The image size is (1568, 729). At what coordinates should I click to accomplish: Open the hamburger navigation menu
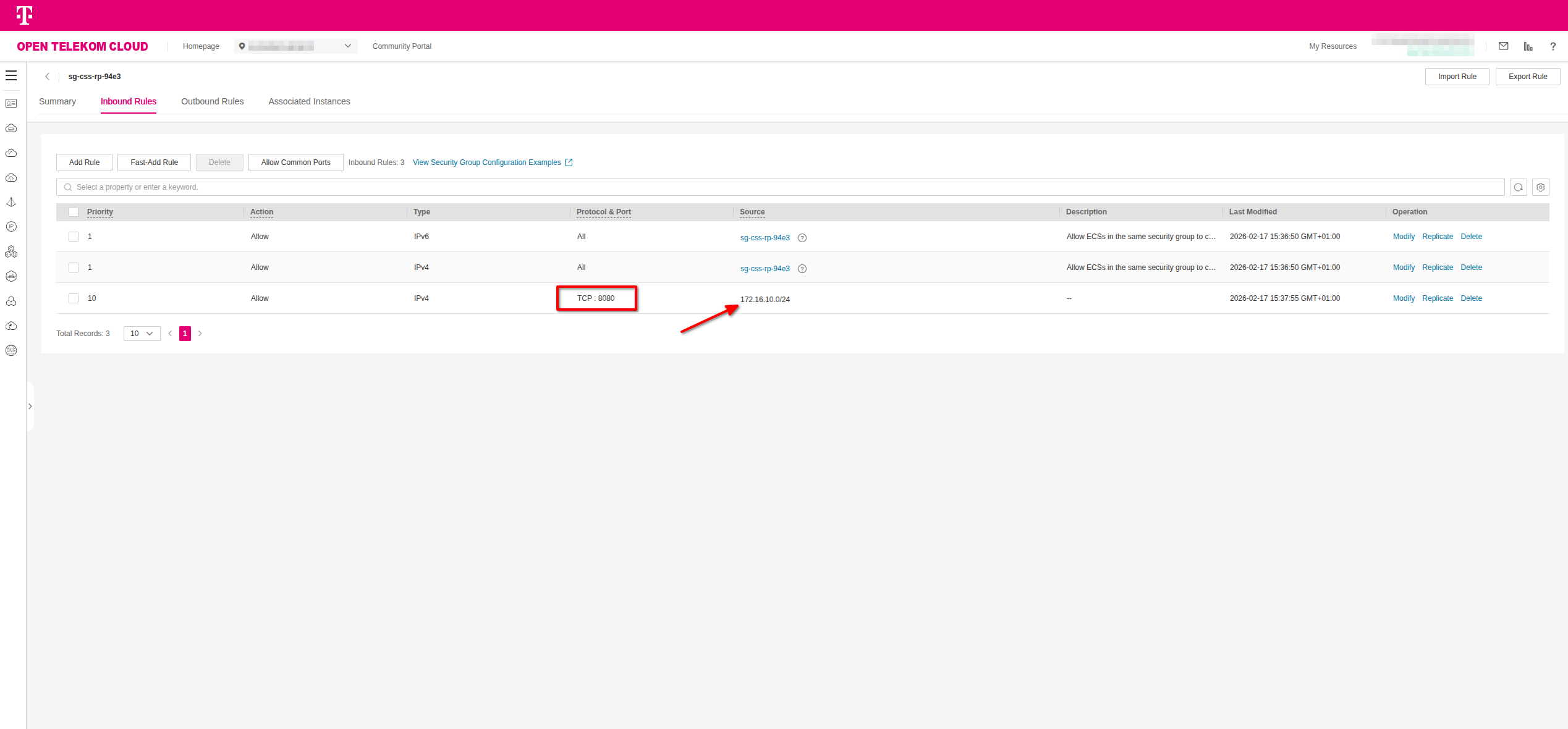[x=11, y=75]
